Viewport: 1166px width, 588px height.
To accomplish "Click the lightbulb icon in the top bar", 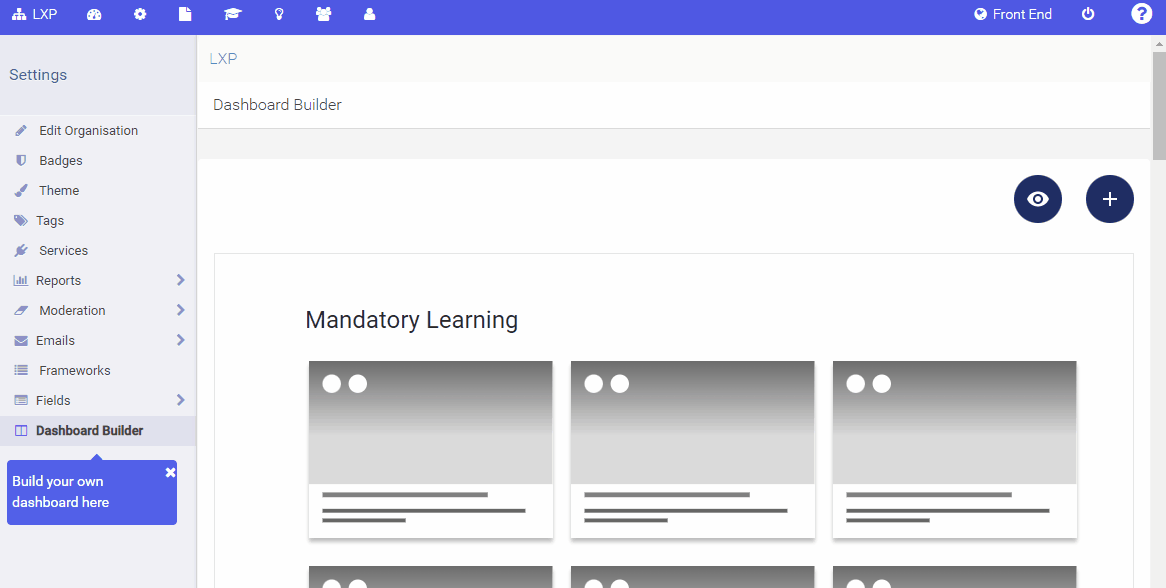I will point(278,14).
